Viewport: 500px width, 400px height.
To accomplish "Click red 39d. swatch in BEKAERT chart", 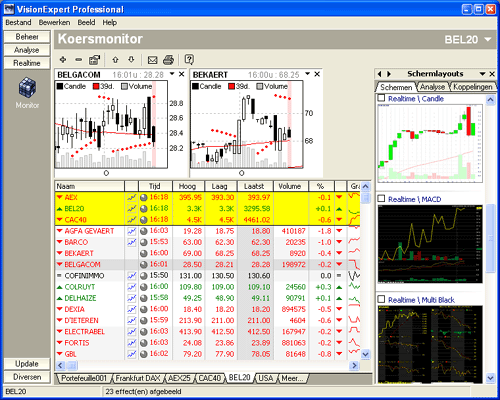I will click(232, 87).
